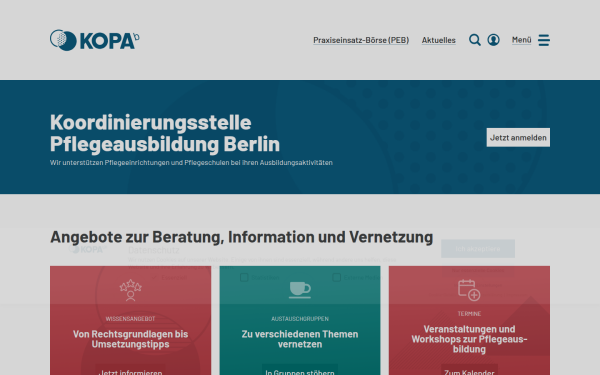Click the KOPA logo in the header

95,40
